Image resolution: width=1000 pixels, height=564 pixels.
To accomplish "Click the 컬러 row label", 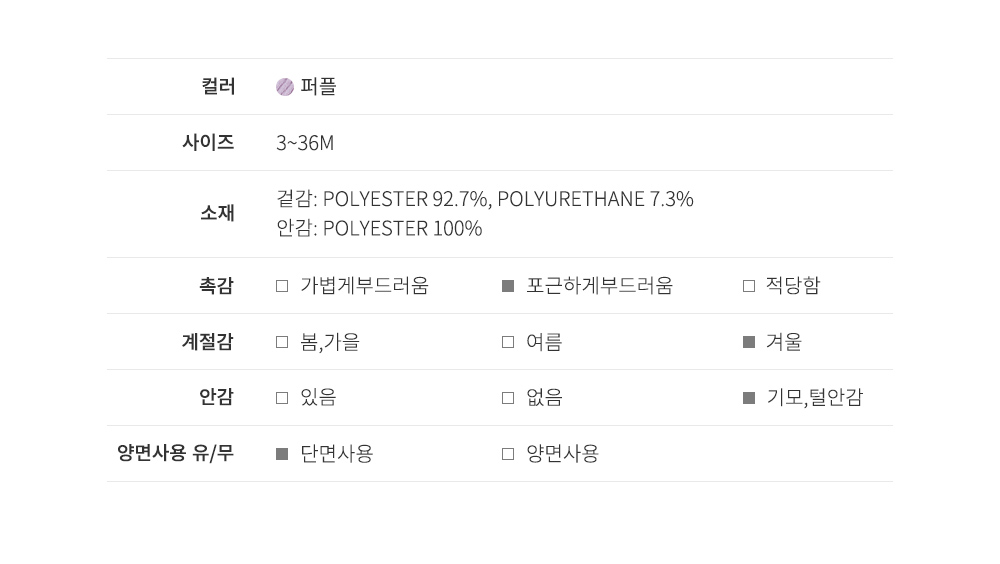I will point(218,87).
